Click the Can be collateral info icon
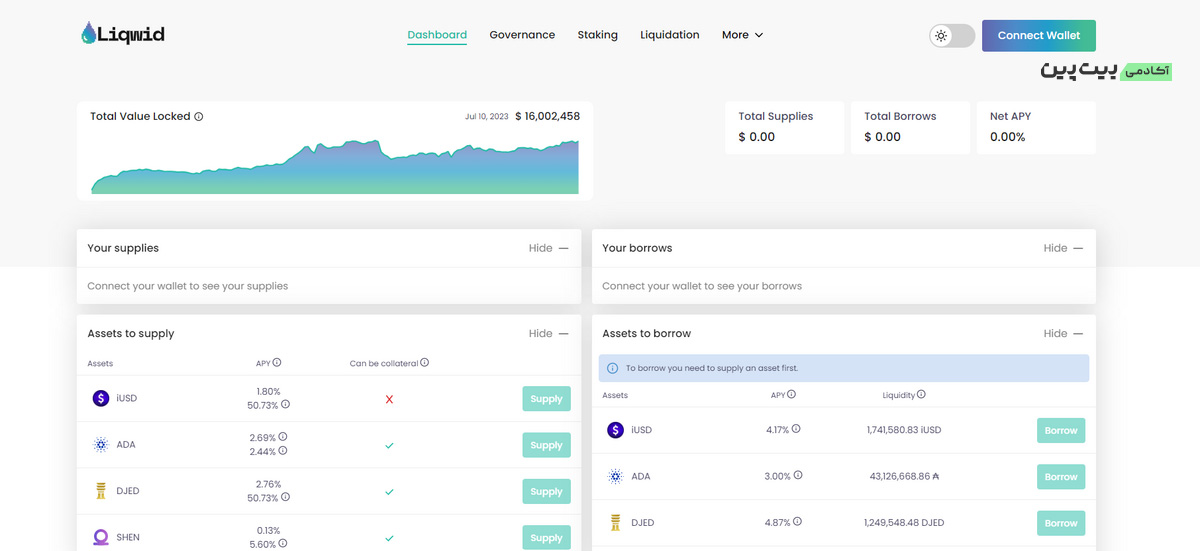The width and height of the screenshot is (1200, 551). tap(425, 363)
